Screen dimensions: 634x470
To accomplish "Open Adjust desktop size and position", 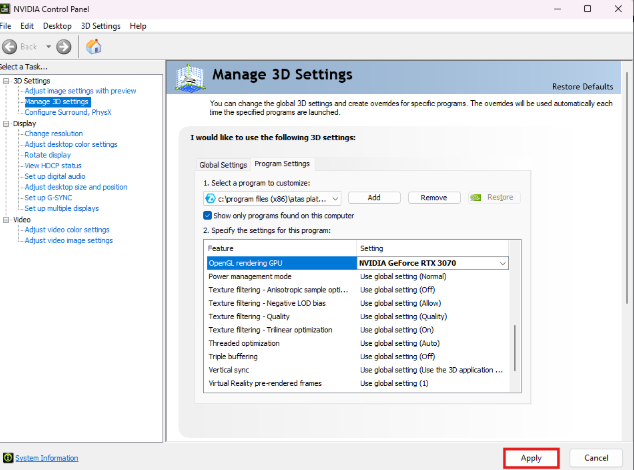I will point(76,187).
